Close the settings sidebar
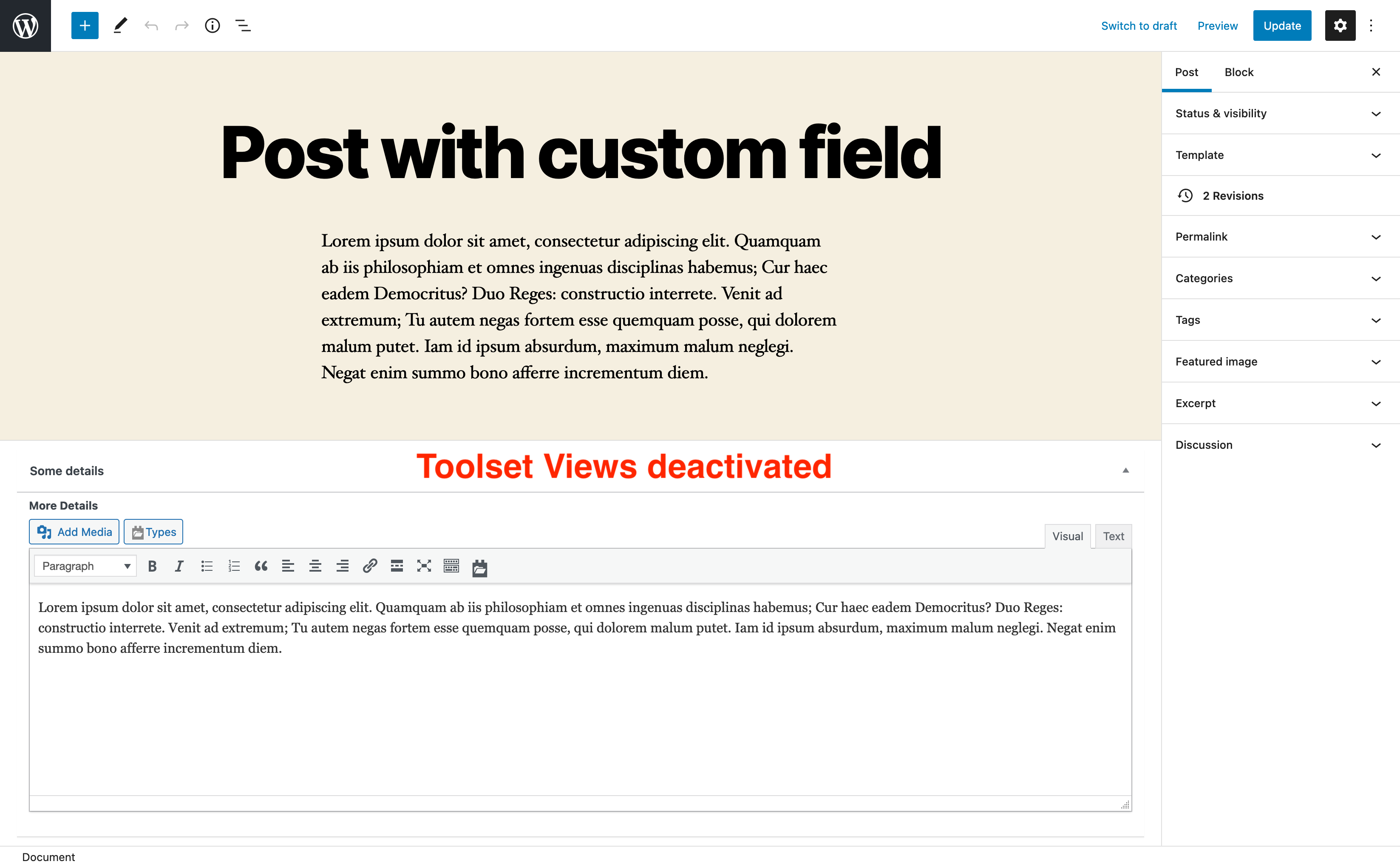The width and height of the screenshot is (1400, 867). 1376,72
